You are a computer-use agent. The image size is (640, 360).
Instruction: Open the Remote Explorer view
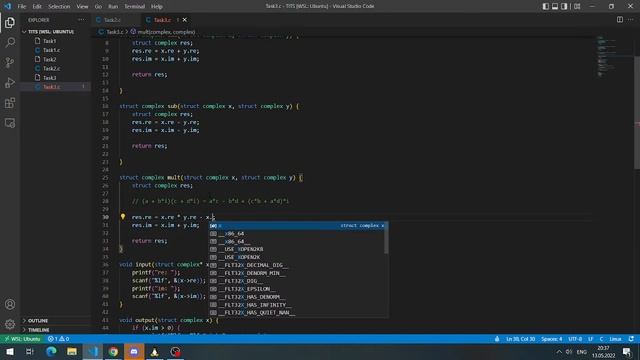[x=10, y=123]
